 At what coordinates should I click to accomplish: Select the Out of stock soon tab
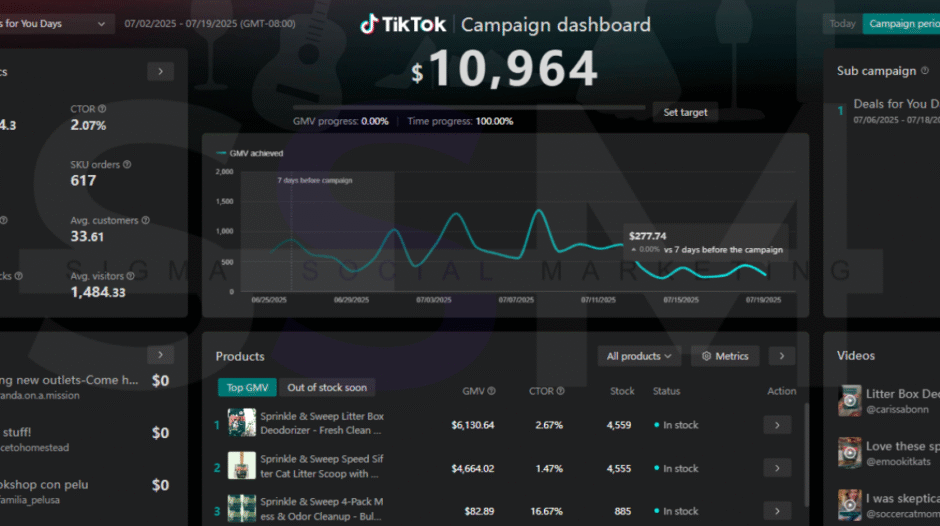coord(327,387)
